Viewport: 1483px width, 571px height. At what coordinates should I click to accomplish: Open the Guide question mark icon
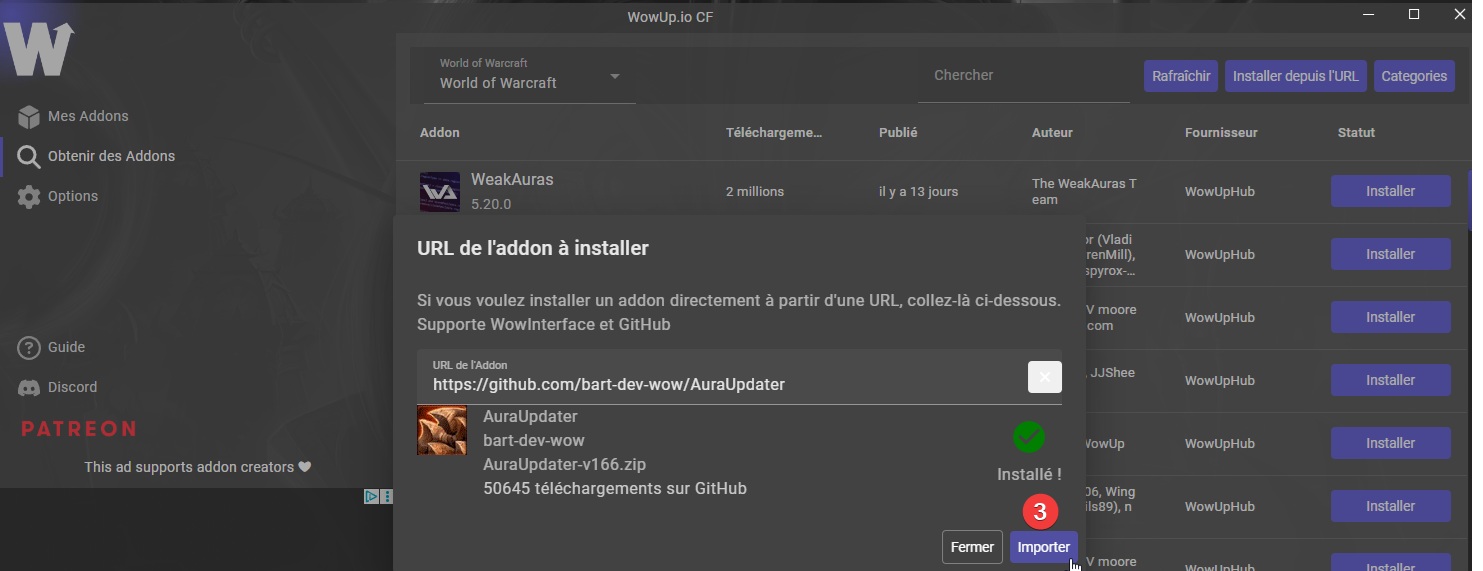tap(28, 347)
